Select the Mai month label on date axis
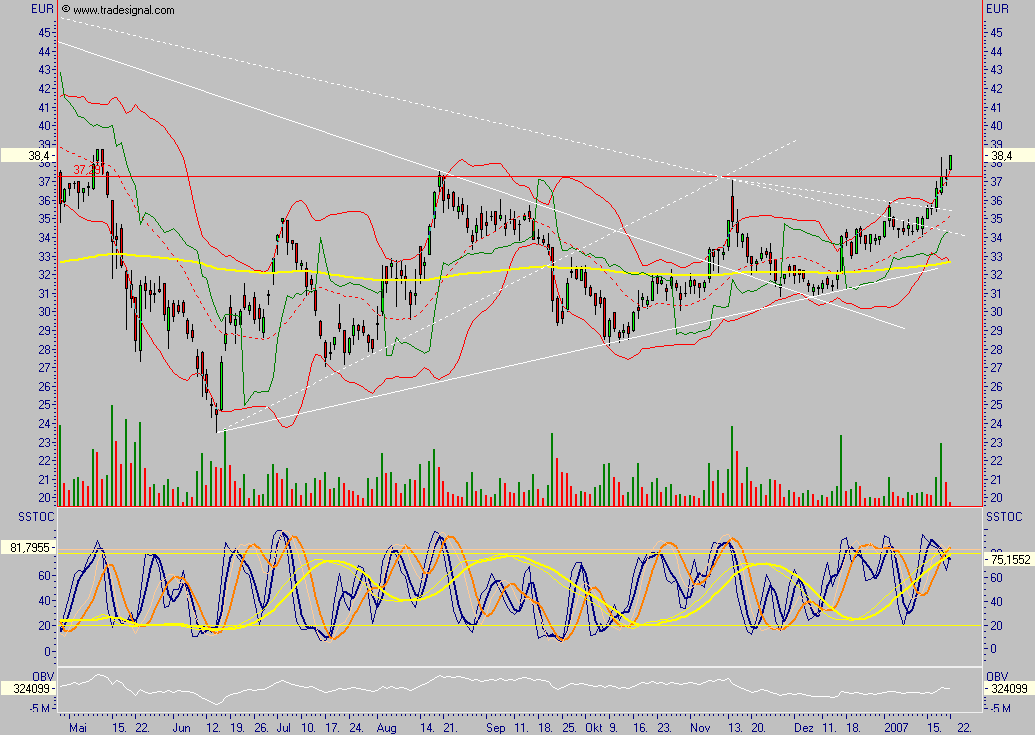This screenshot has width=1035, height=735. (78, 728)
